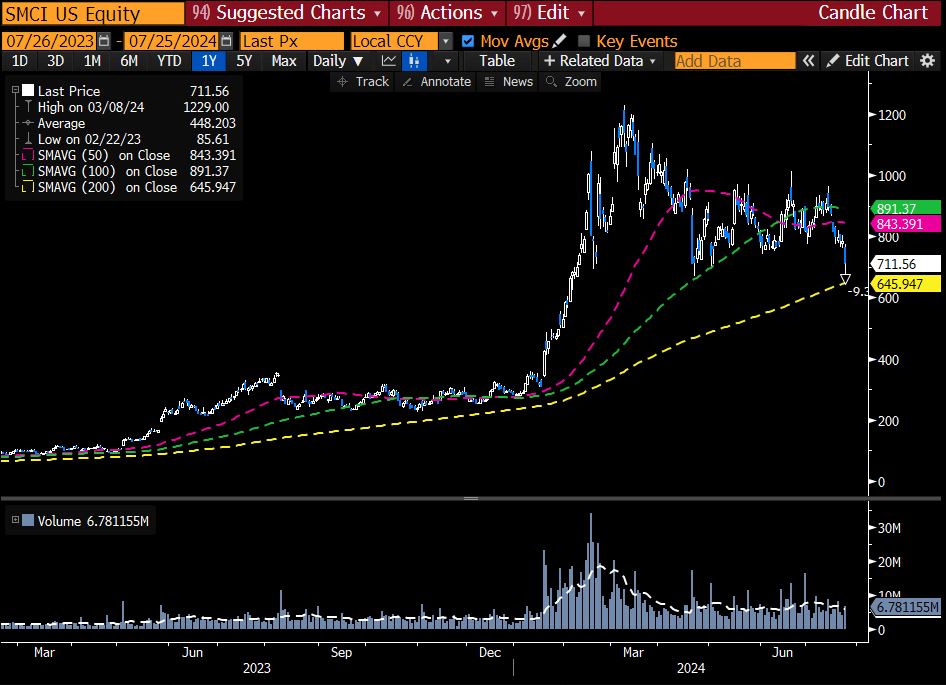Click the SMAVG (50) on Close legend row
The height and width of the screenshot is (685, 946).
click(129, 155)
